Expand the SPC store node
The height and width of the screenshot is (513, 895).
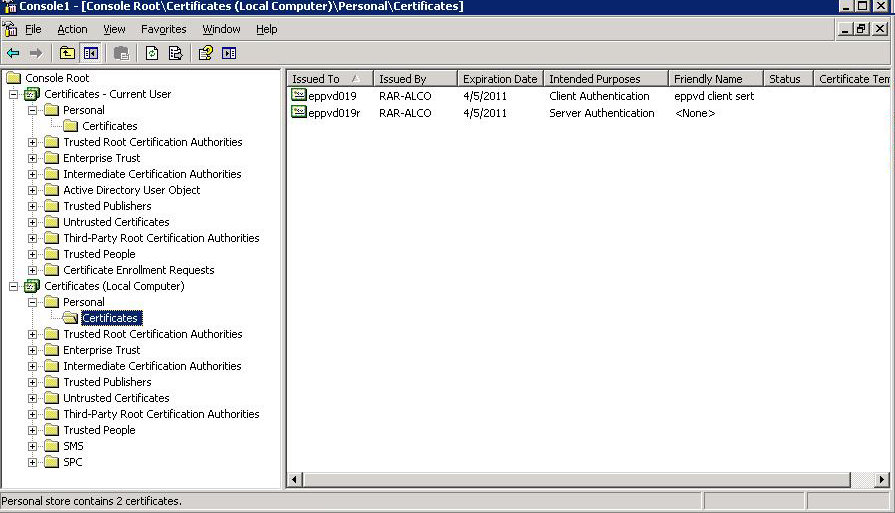pos(33,462)
